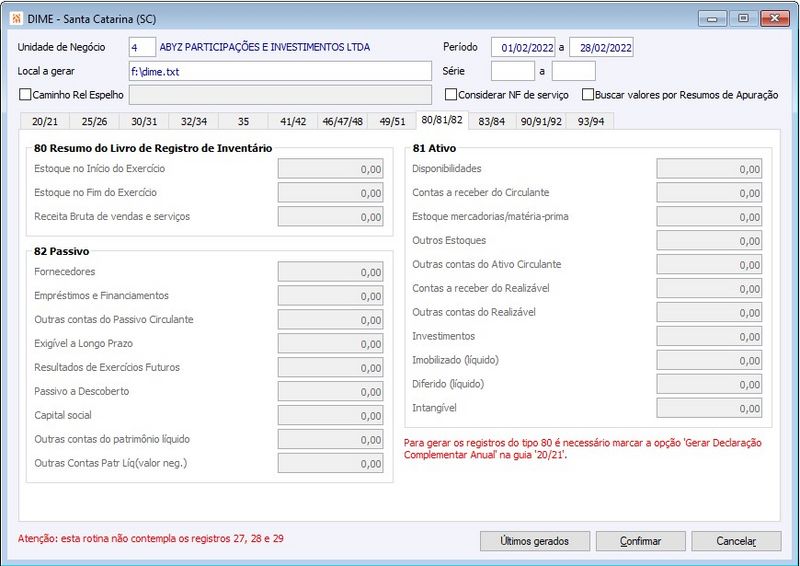The image size is (800, 566).
Task: Click the Caminho Rel Espelho path field
Action: pos(280,95)
